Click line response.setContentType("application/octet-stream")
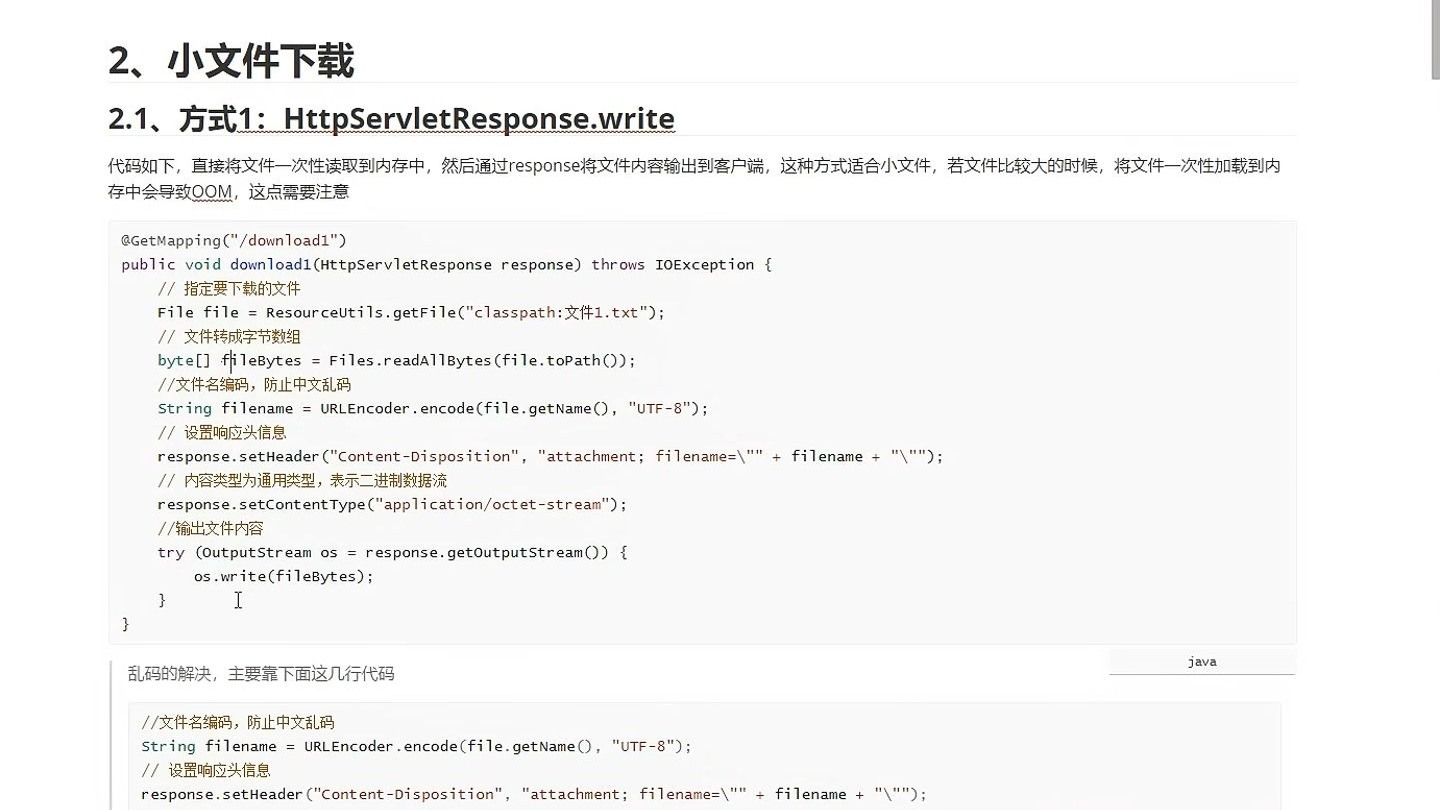1440x810 pixels. (392, 504)
